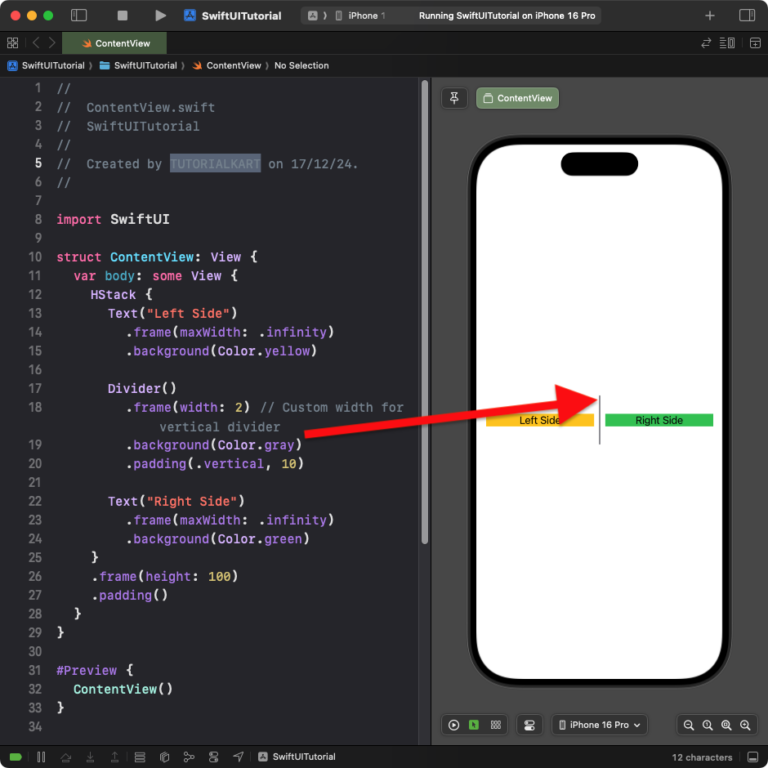Click line number 19 in the gutter
The image size is (768, 768).
click(35, 445)
